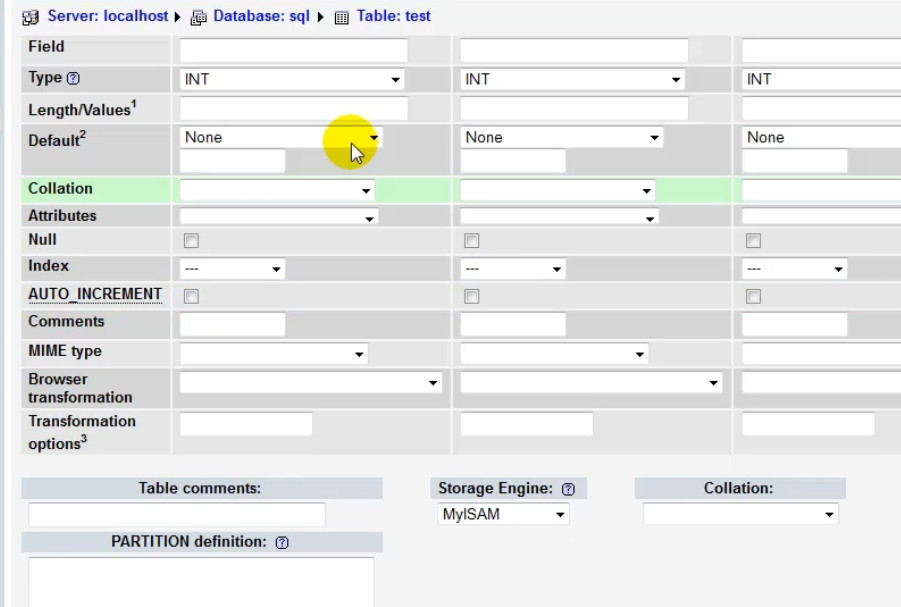Open the help icon next to Type
901x607 pixels.
coord(73,78)
